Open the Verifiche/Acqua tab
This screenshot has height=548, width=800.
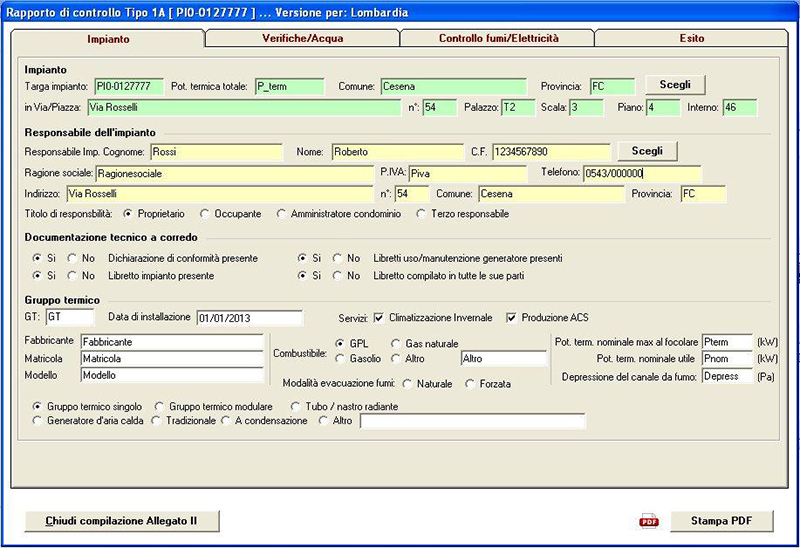301,38
